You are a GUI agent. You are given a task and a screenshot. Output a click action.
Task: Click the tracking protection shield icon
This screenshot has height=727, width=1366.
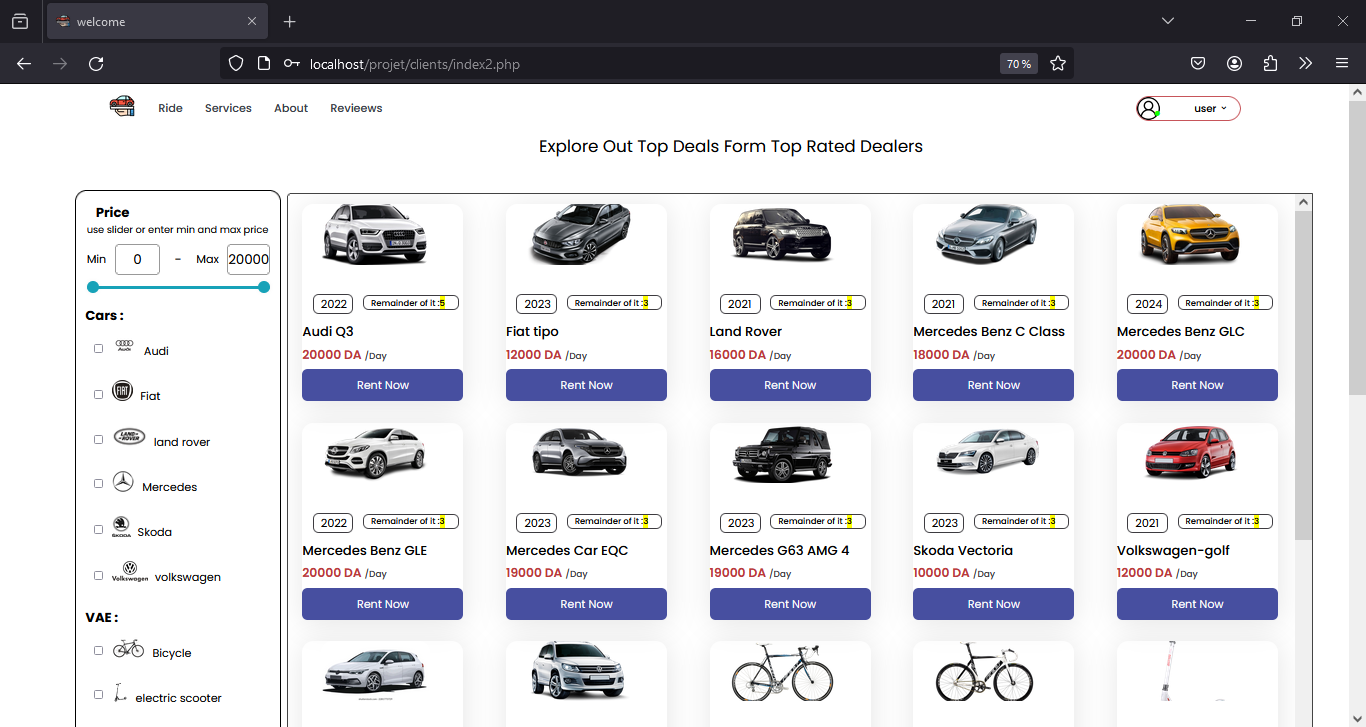click(236, 63)
